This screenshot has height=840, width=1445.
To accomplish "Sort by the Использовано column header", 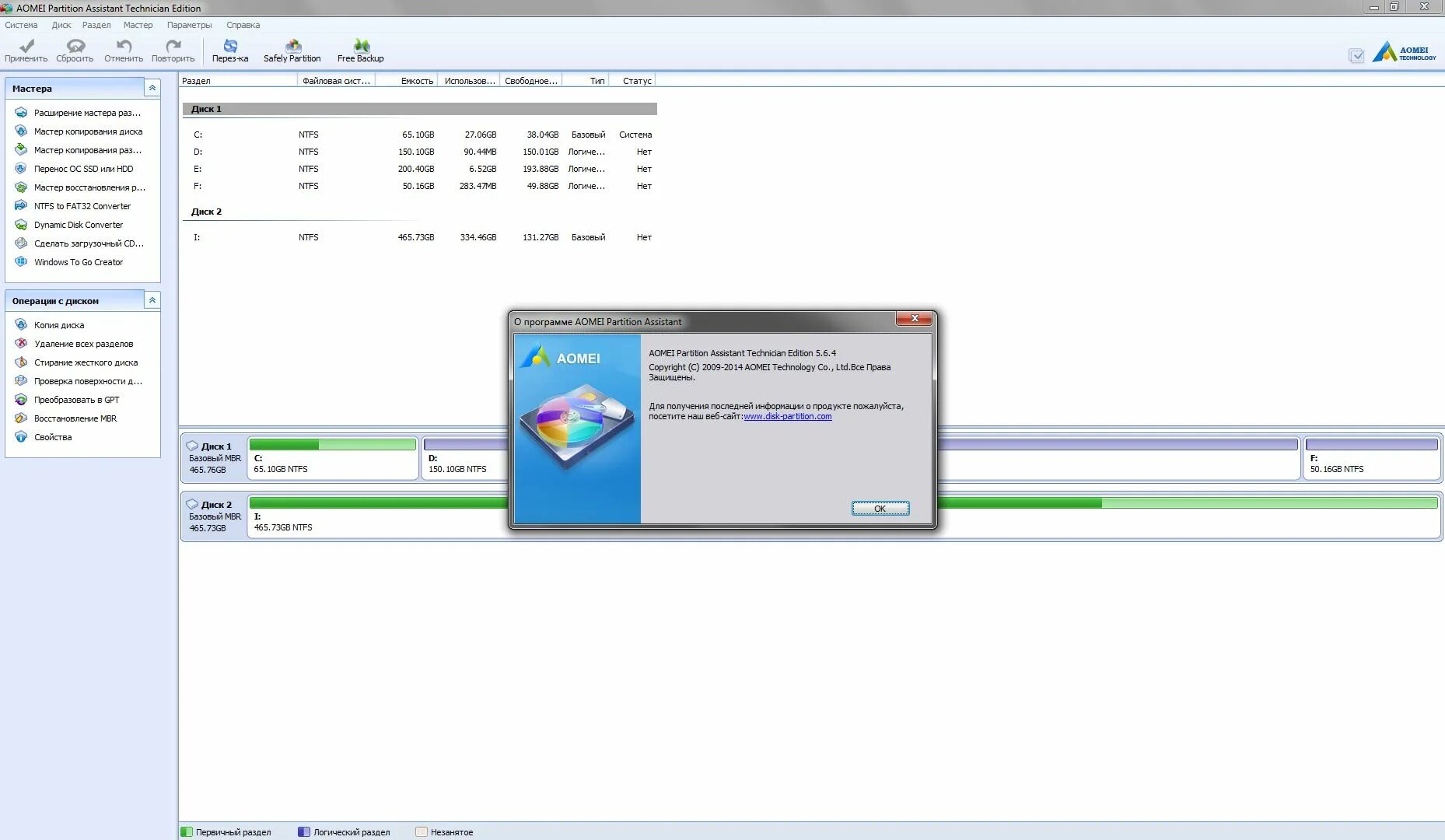I will (468, 81).
